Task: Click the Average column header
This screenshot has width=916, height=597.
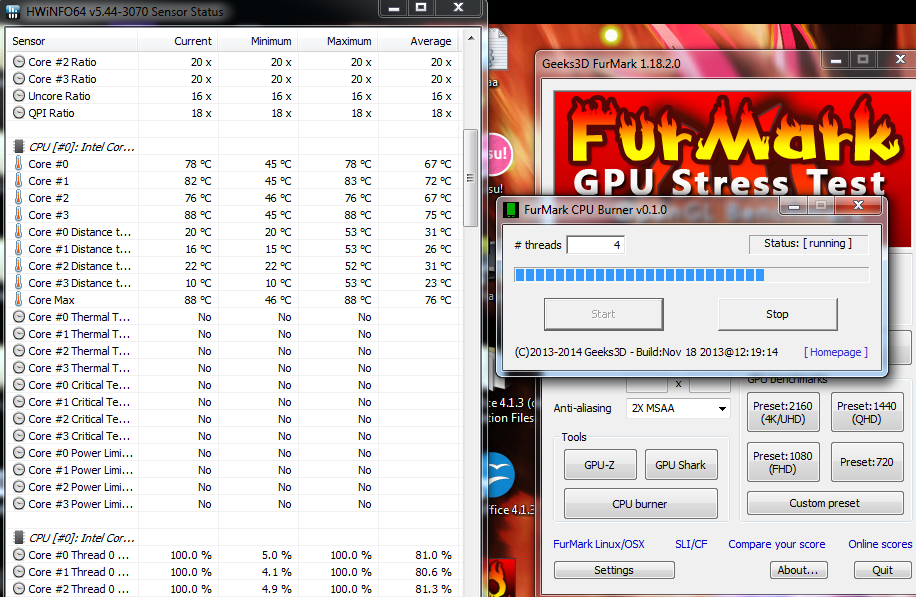Action: click(418, 41)
